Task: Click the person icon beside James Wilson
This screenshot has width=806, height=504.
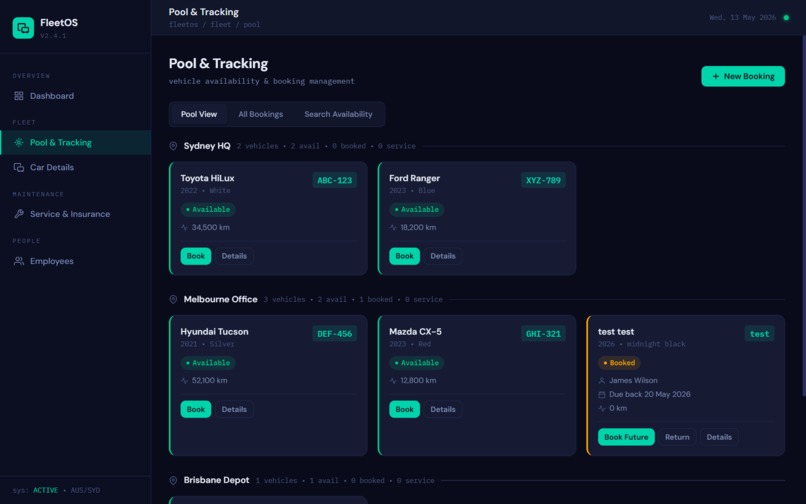Action: (x=602, y=381)
